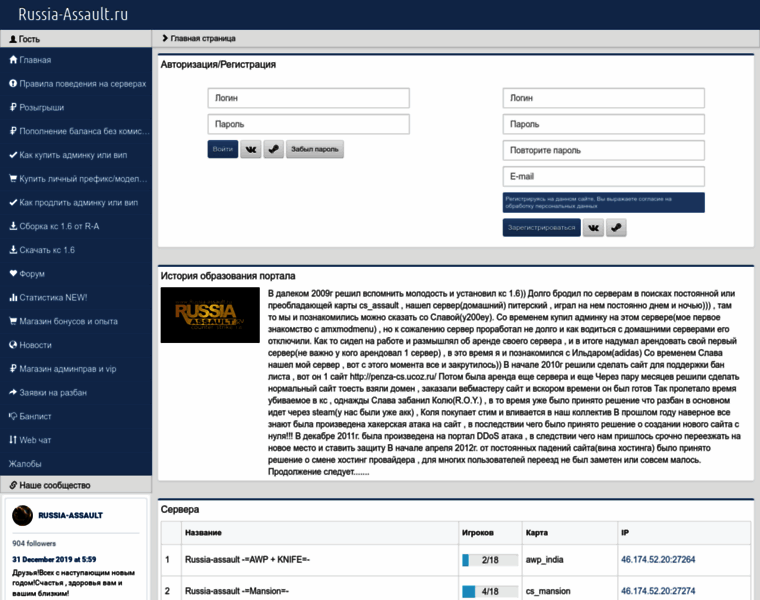Go to Форум in sidebar
The image size is (760, 600).
point(27,273)
